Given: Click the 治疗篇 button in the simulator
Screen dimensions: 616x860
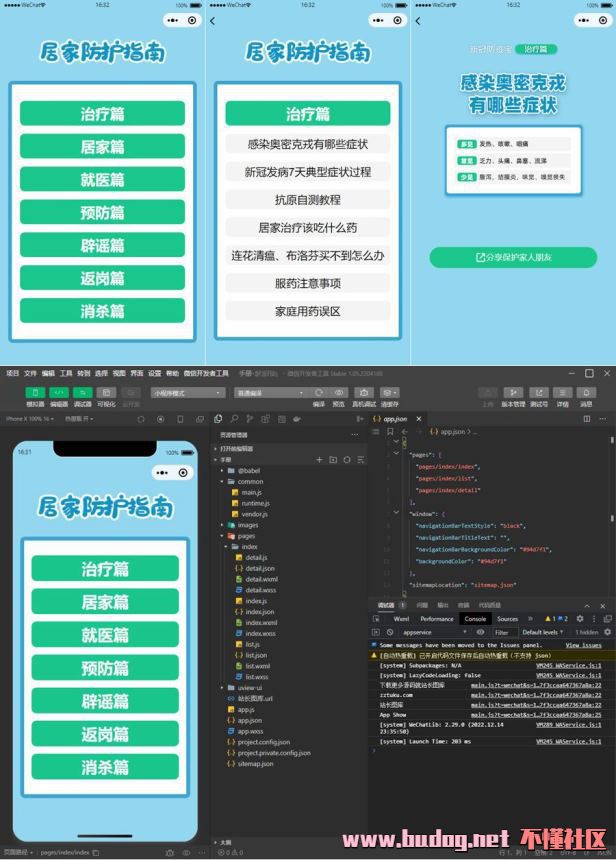Looking at the screenshot, I should click(x=105, y=569).
